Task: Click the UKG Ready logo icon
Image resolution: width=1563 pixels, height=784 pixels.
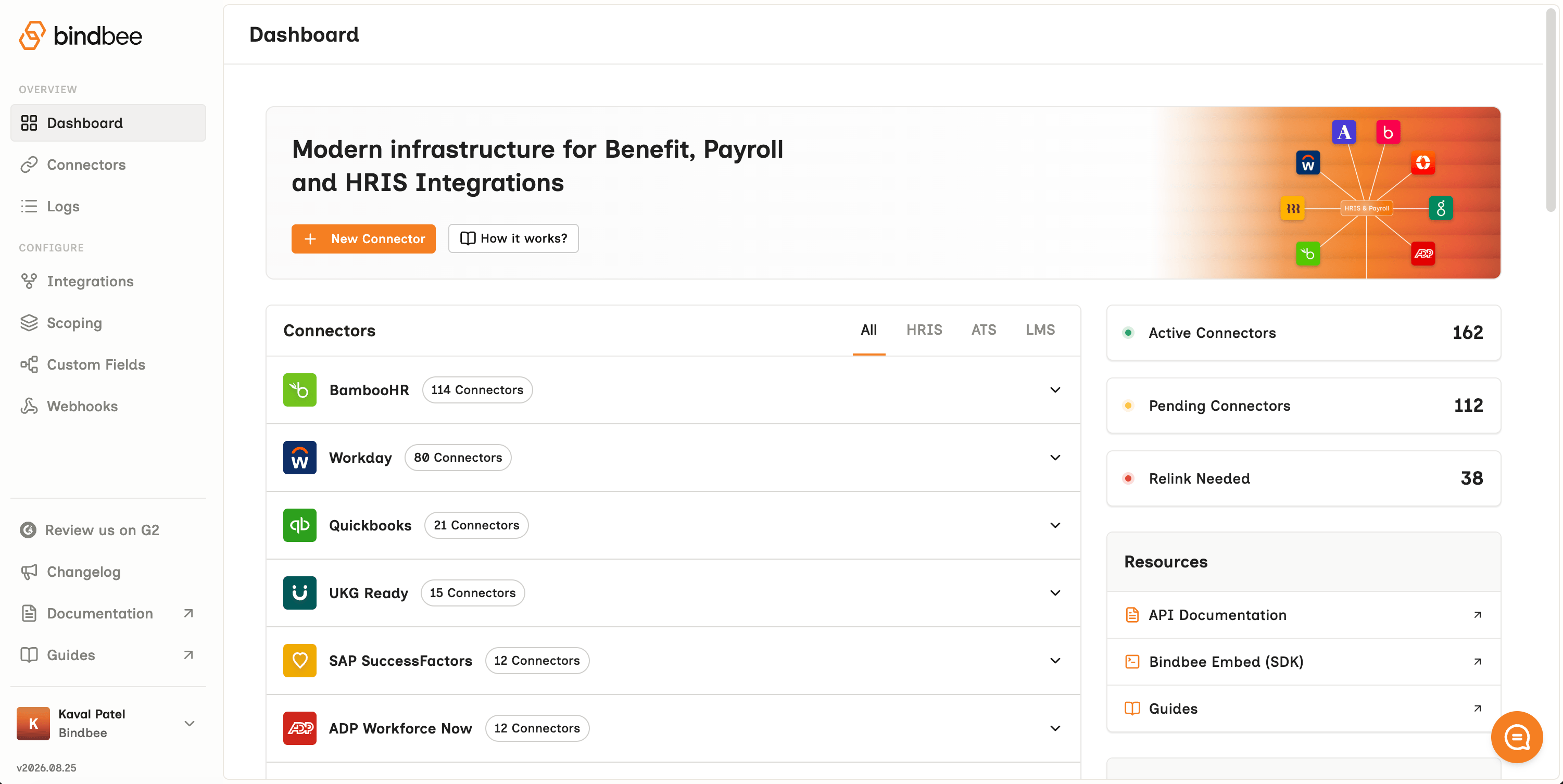Action: (300, 593)
